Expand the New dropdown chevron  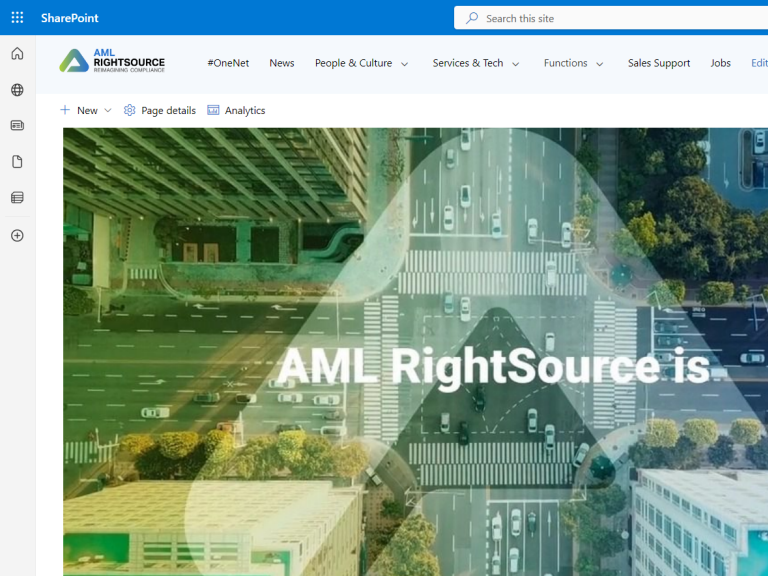coord(108,111)
